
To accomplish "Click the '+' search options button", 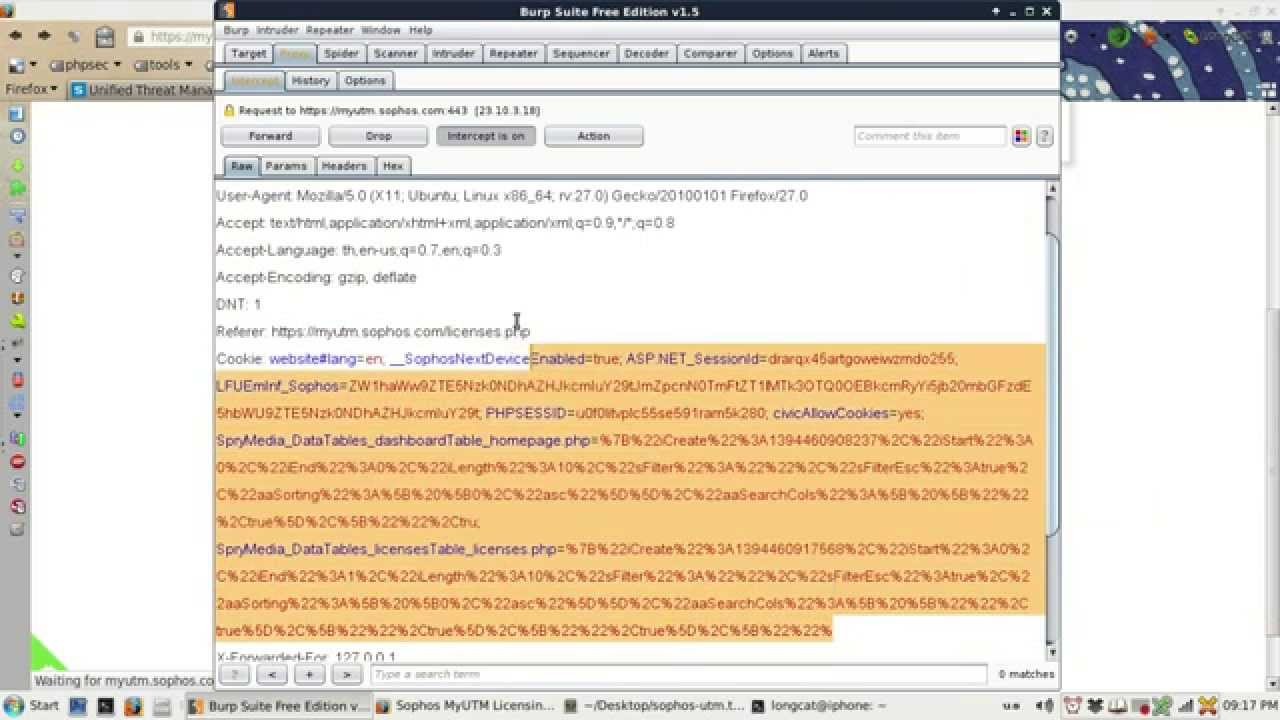I will pos(310,675).
